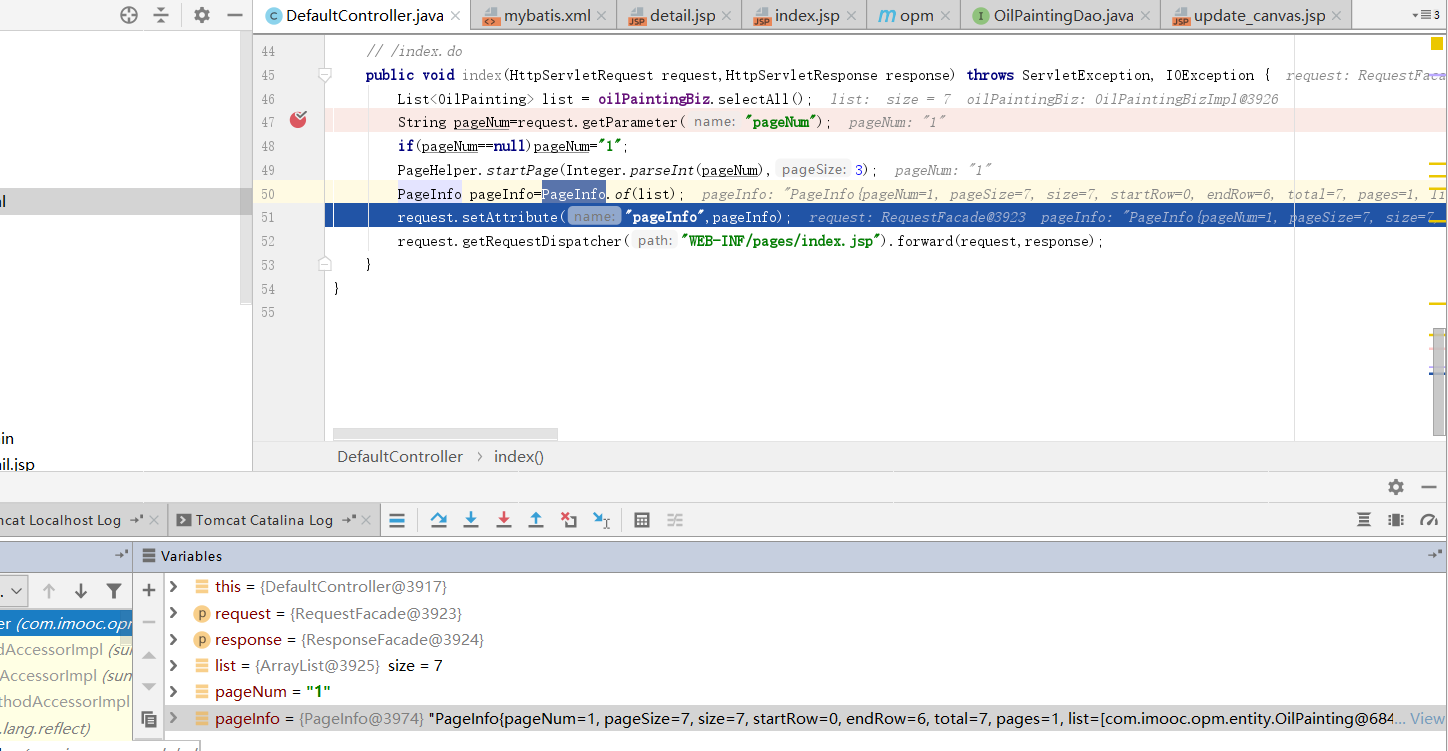The height and width of the screenshot is (751, 1448).
Task: Click the horizontal editor scrollbar
Action: [x=445, y=434]
